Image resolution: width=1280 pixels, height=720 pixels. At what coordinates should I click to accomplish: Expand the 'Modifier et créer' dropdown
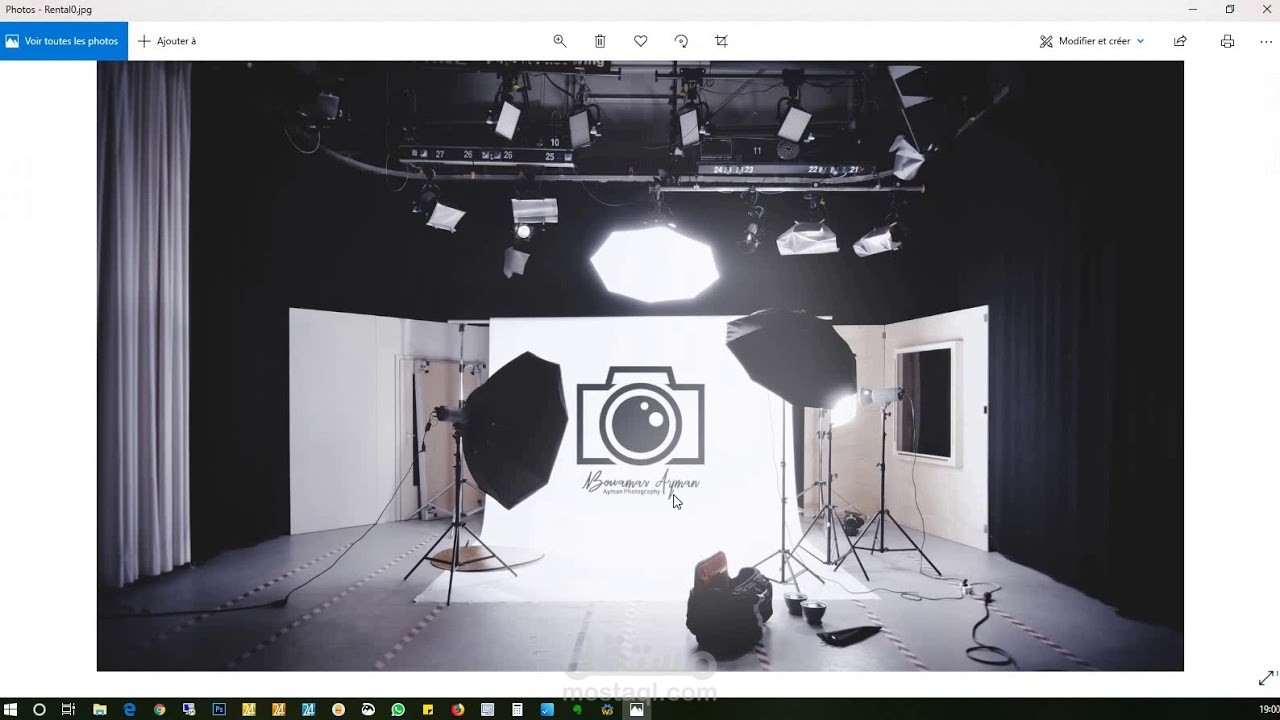pyautogui.click(x=1092, y=41)
